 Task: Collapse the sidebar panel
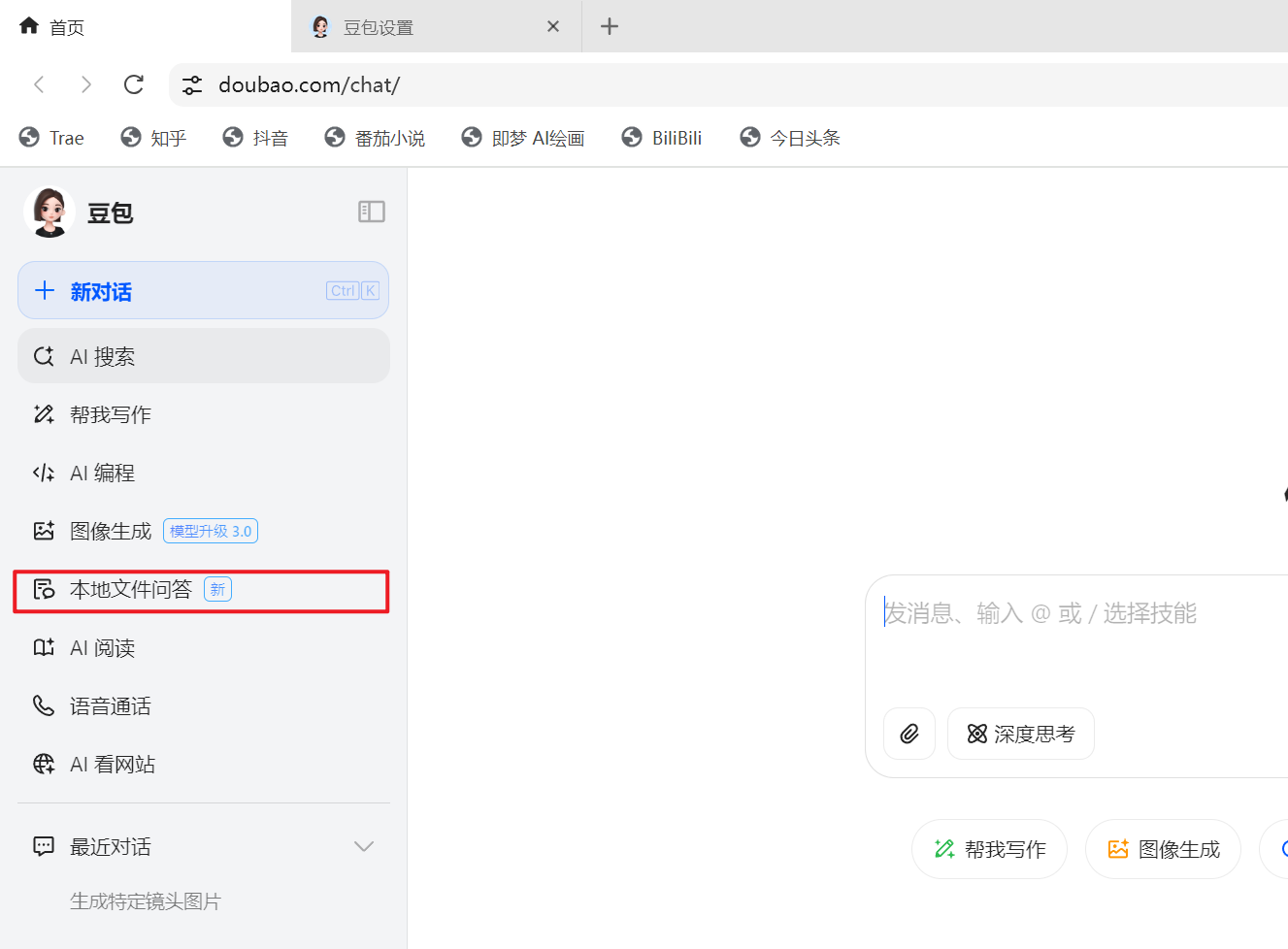[372, 212]
